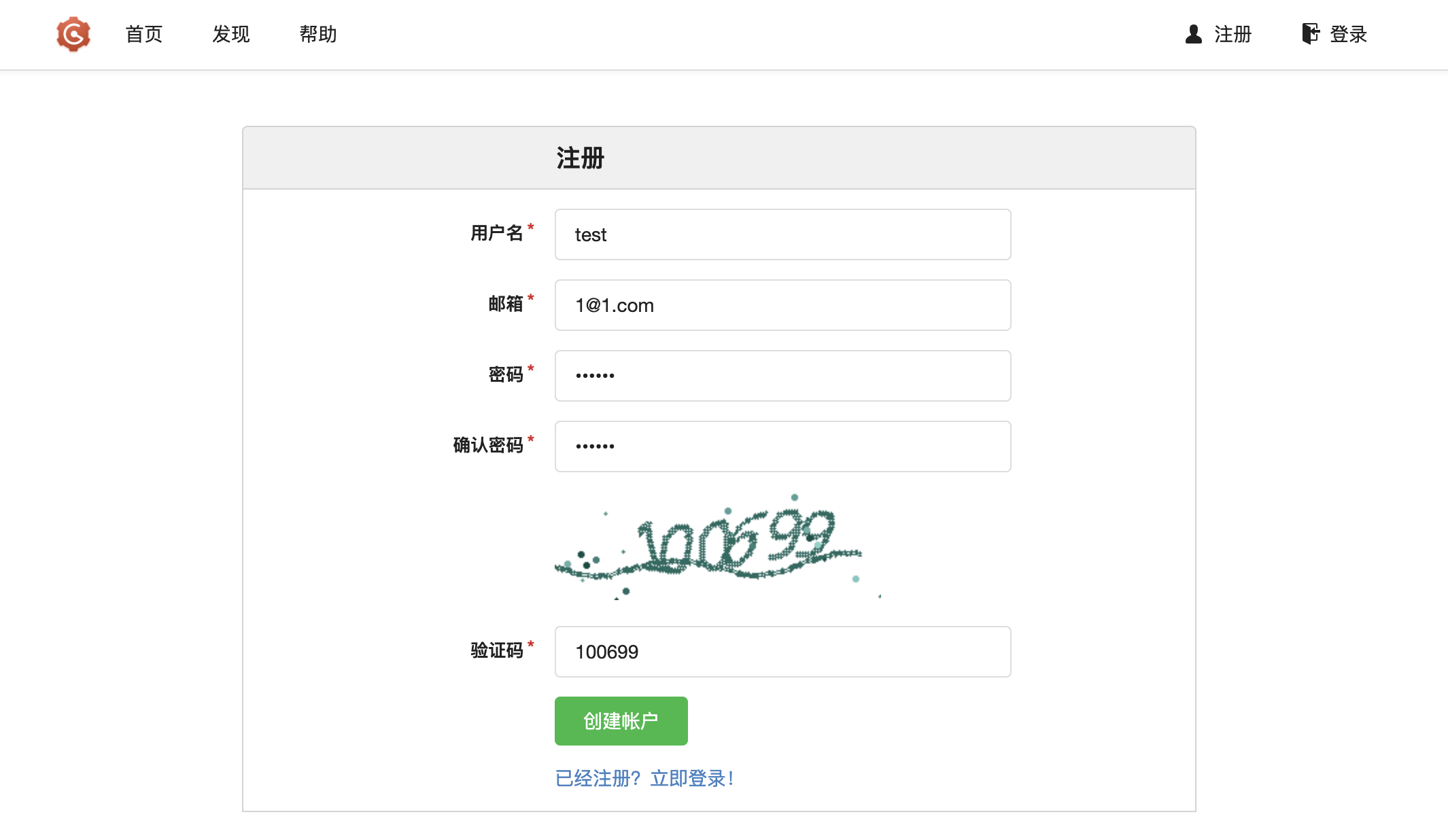Viewport: 1448px width, 840px height.
Task: Focus the 密码 password field
Action: pos(782,376)
